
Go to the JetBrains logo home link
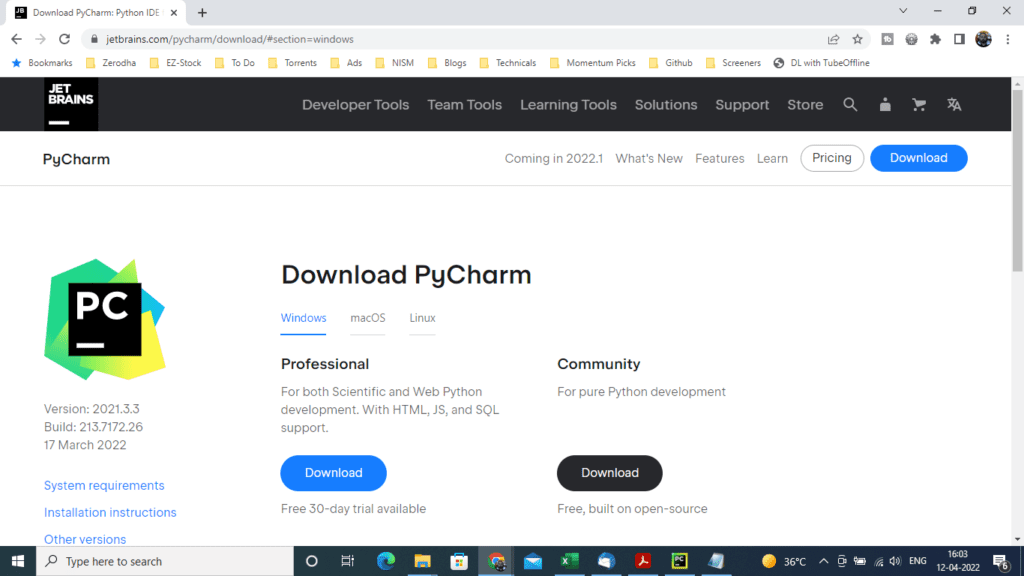71,104
